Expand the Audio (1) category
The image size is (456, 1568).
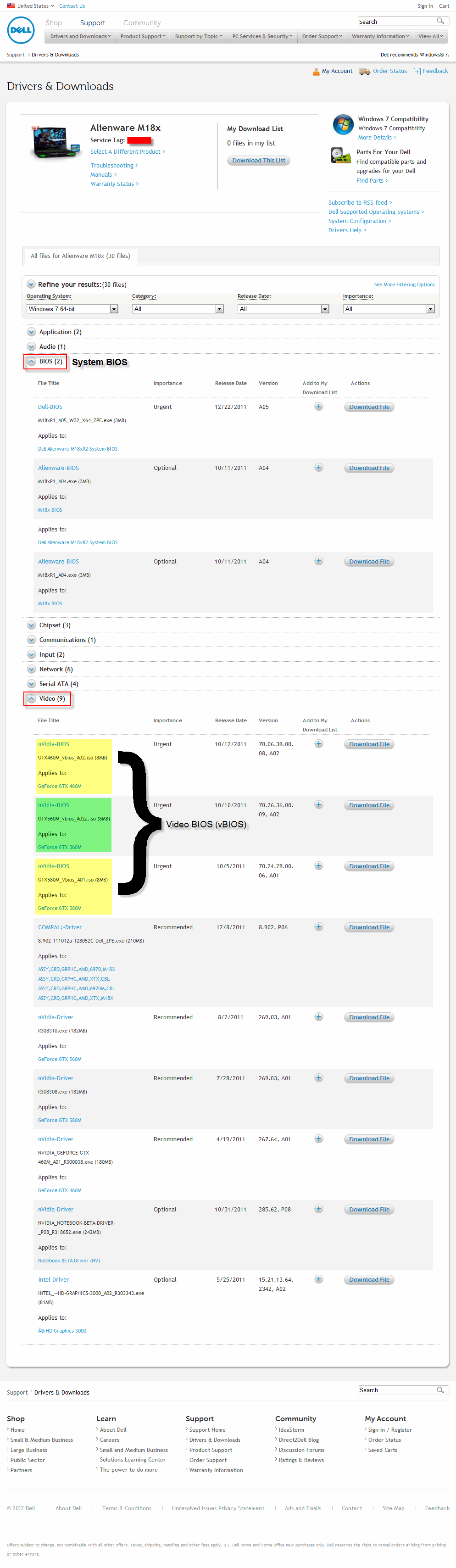(x=32, y=346)
